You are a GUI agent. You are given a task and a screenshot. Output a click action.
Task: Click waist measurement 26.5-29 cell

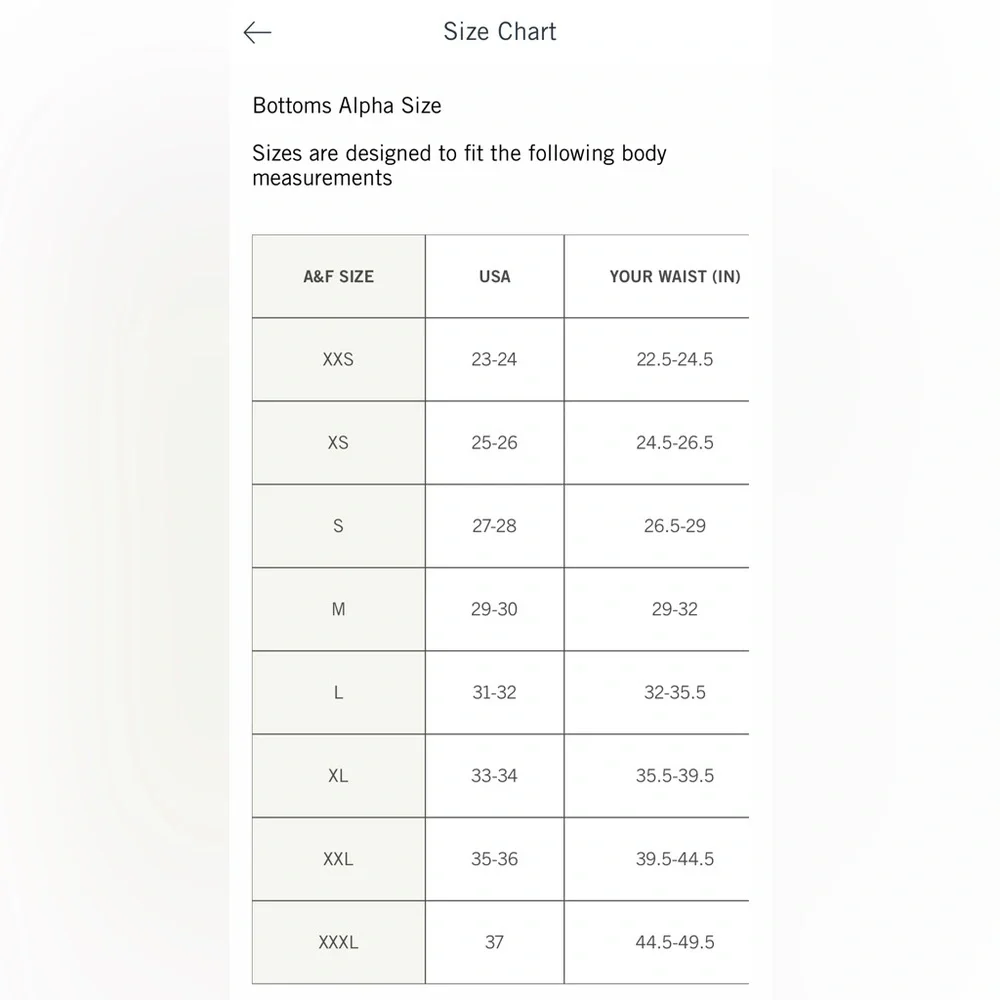point(657,526)
